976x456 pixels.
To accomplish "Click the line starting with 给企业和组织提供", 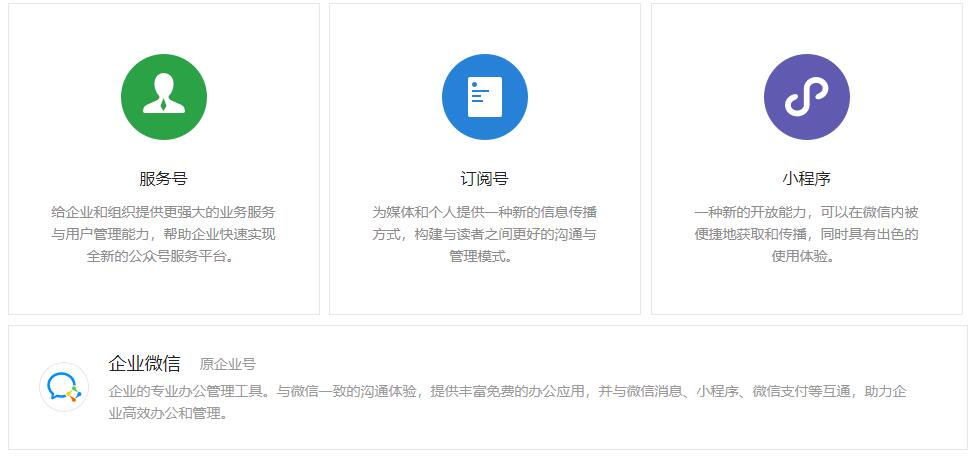I will pos(163,212).
